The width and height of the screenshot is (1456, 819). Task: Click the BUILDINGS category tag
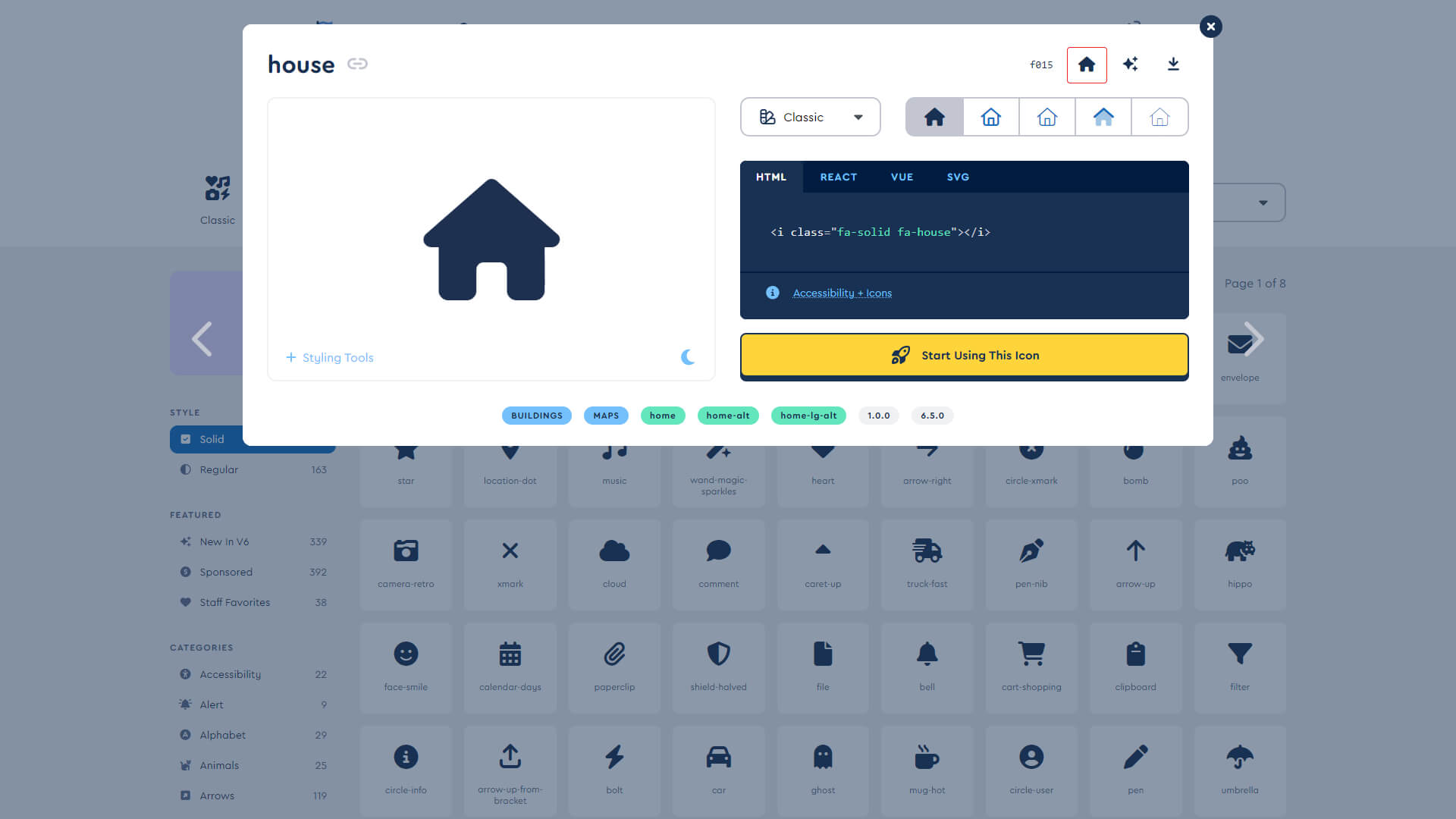click(x=536, y=416)
